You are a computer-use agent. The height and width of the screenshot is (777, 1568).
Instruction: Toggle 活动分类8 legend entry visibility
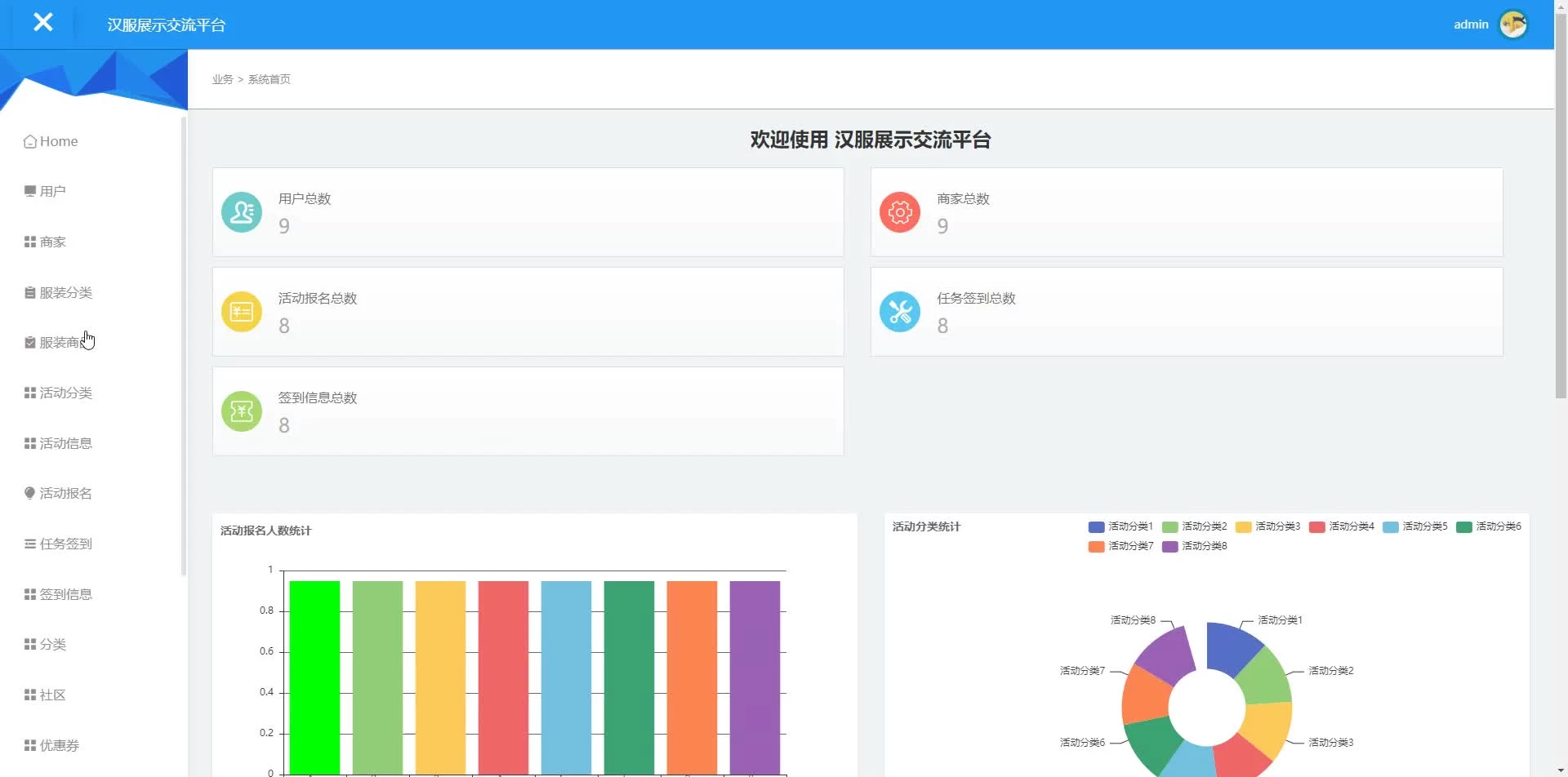point(1194,547)
